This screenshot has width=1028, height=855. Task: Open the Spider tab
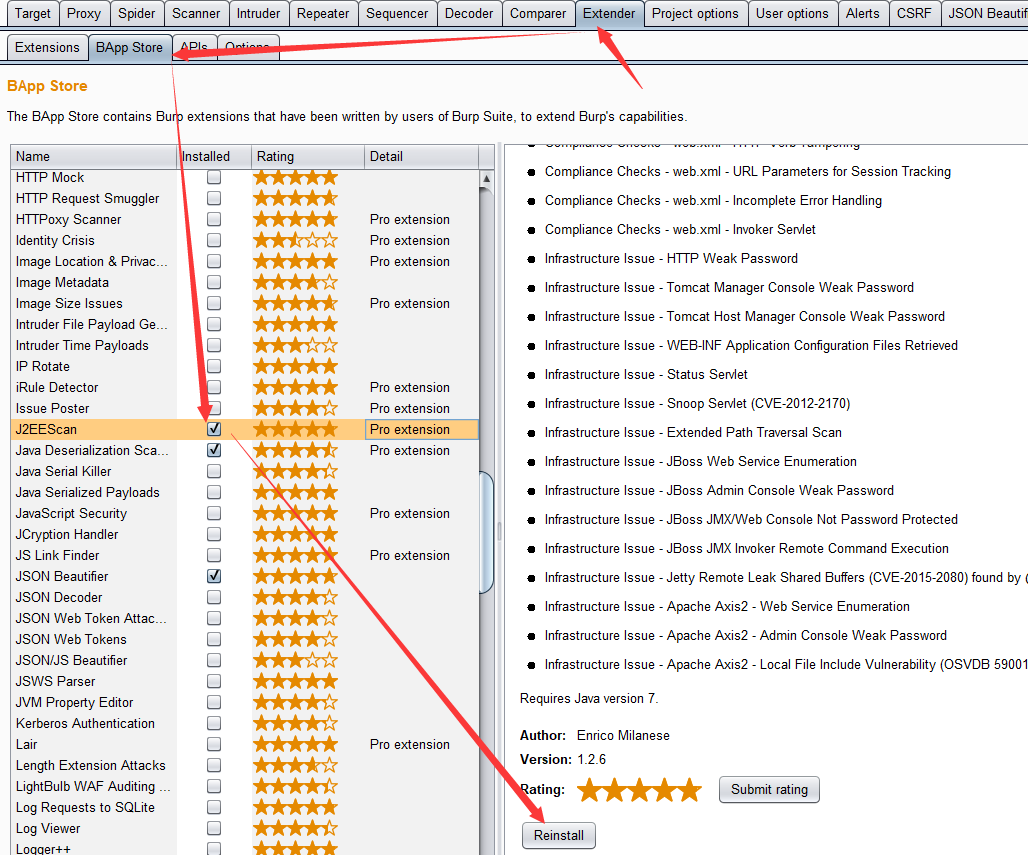[136, 13]
